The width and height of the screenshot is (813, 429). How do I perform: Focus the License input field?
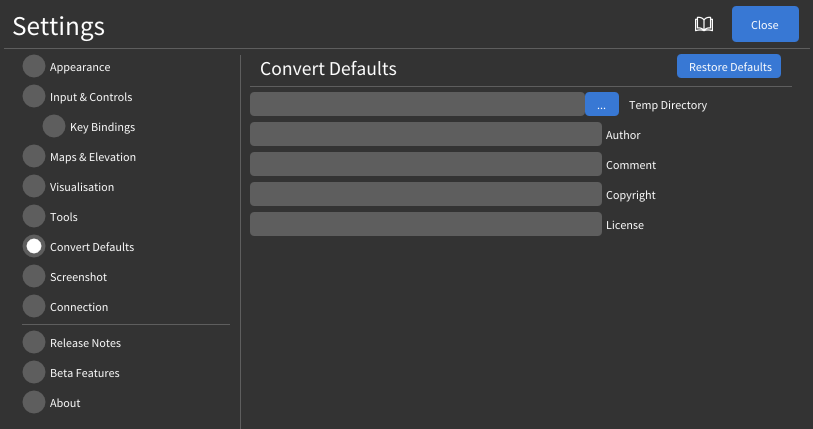click(x=425, y=225)
